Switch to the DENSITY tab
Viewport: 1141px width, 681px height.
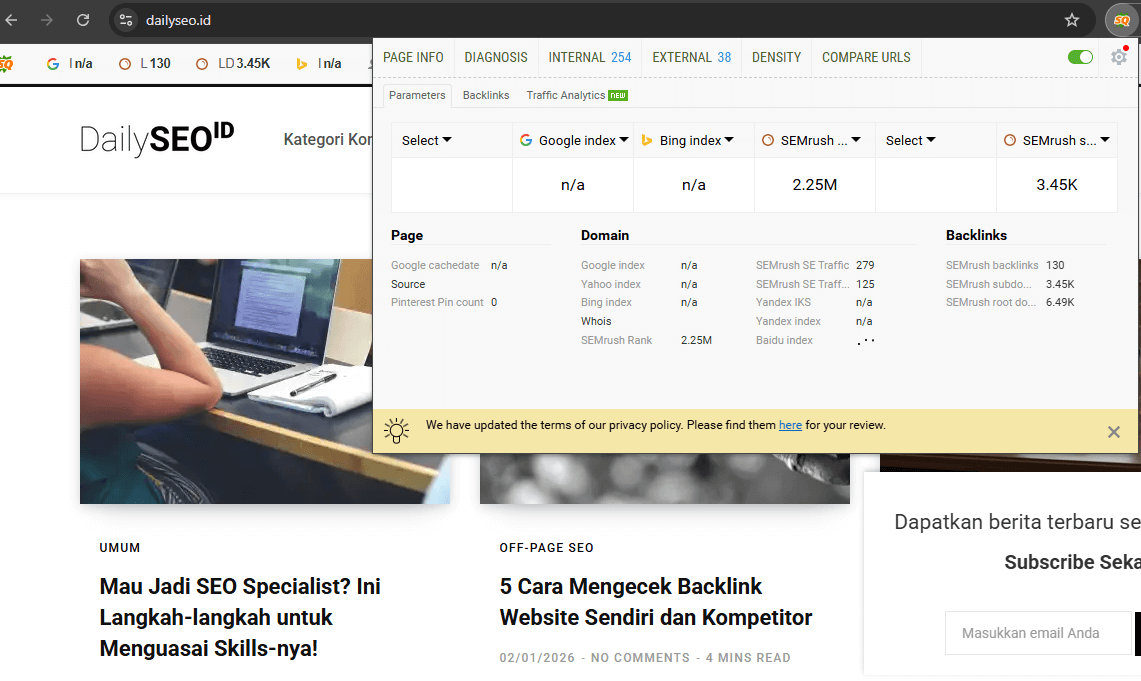pos(776,57)
